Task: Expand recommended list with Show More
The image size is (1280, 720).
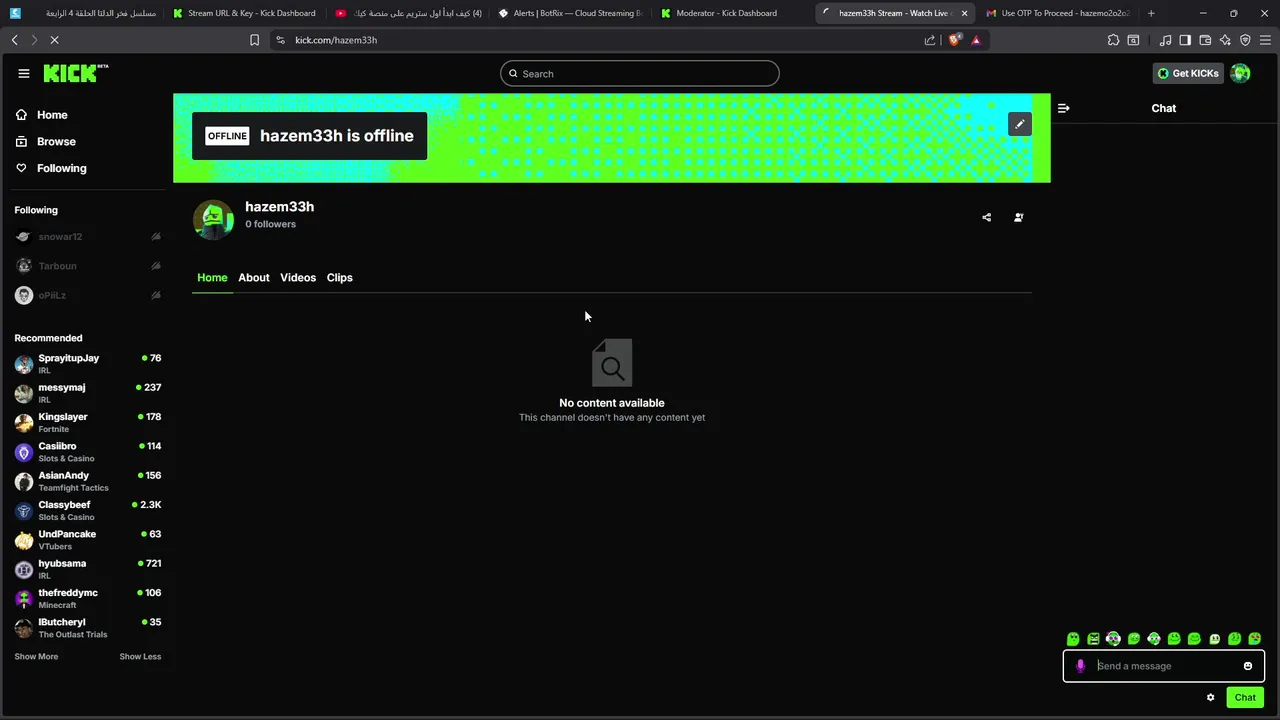Action: pyautogui.click(x=36, y=657)
